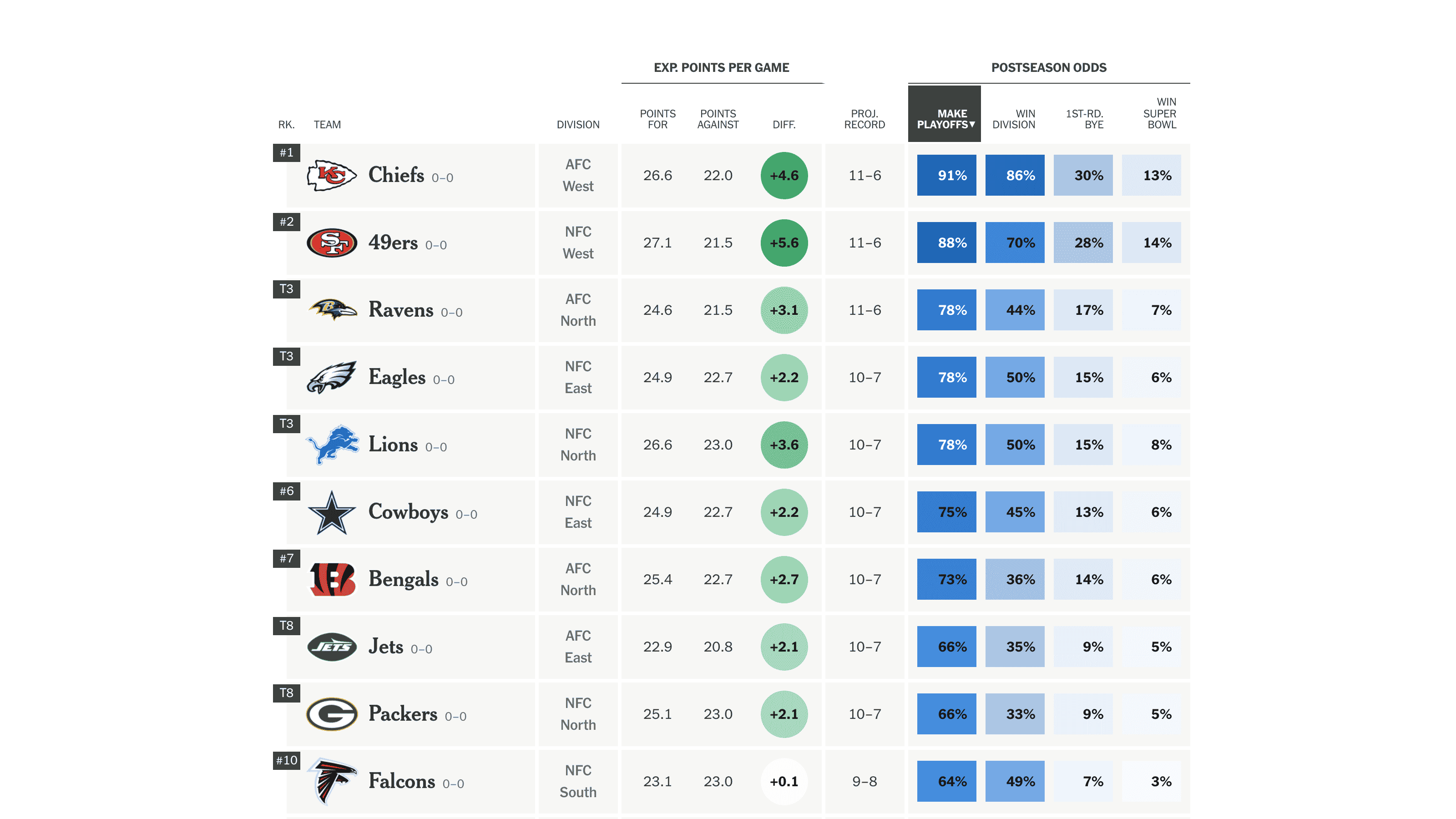Sort table by Win Division header
This screenshot has width=1456, height=819.
point(1014,119)
